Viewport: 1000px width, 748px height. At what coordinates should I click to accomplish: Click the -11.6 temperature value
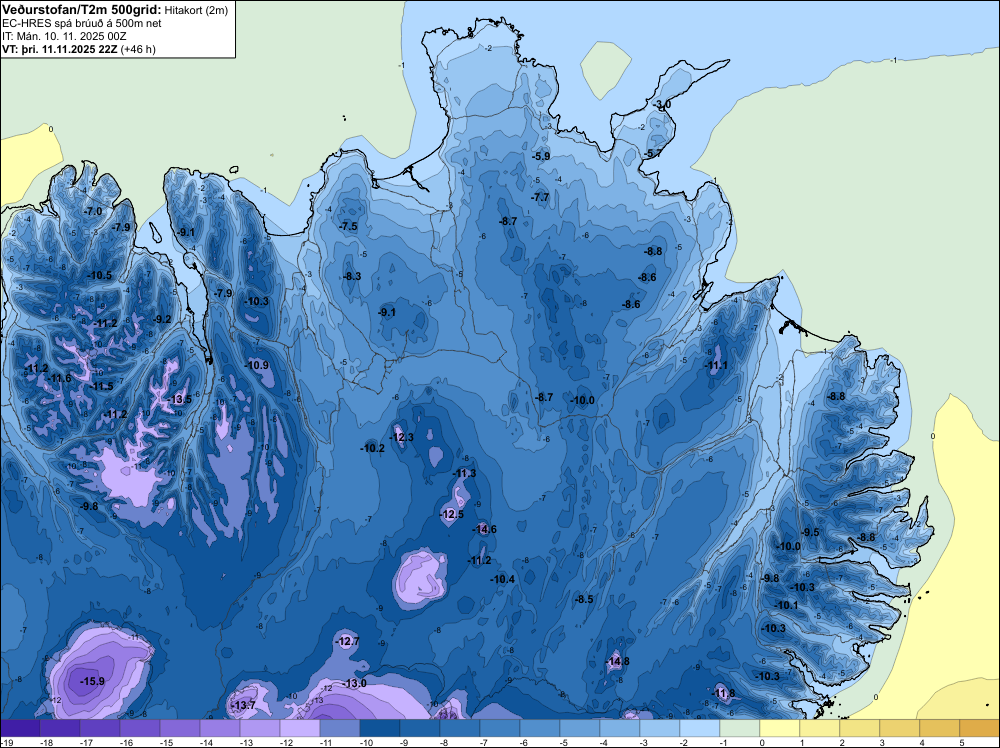point(59,379)
